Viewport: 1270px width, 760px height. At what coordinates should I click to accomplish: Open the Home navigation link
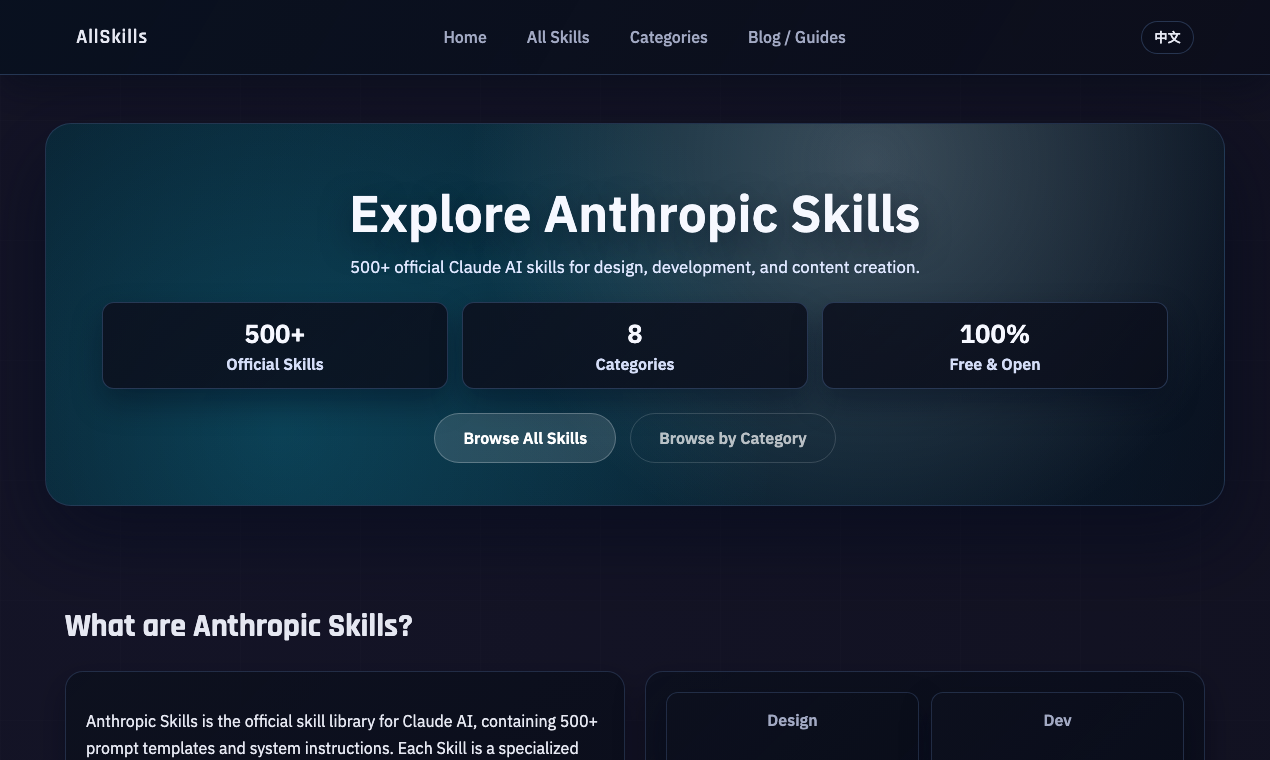pyautogui.click(x=465, y=37)
